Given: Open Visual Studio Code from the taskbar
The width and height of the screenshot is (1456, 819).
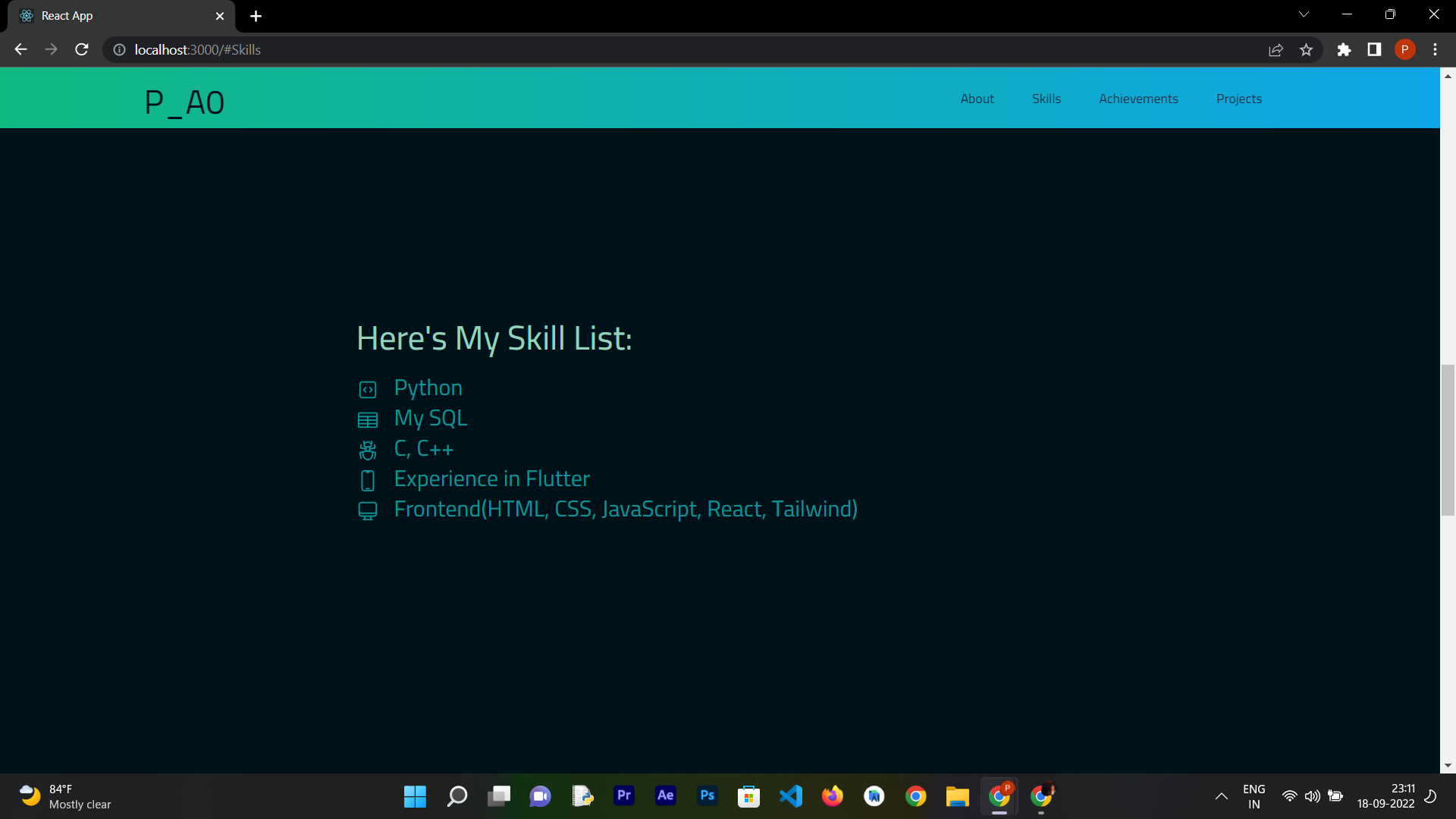Looking at the screenshot, I should pos(790,795).
